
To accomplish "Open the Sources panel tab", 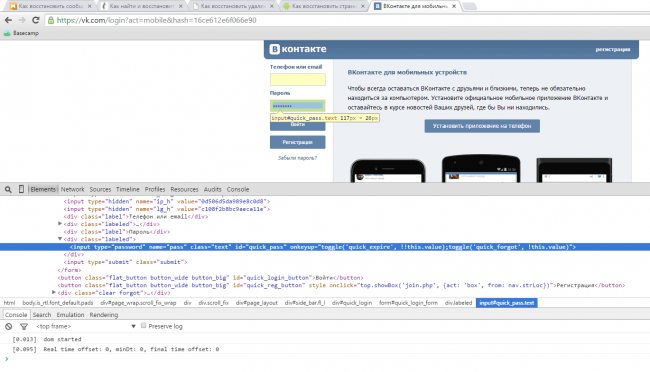I will [x=100, y=190].
